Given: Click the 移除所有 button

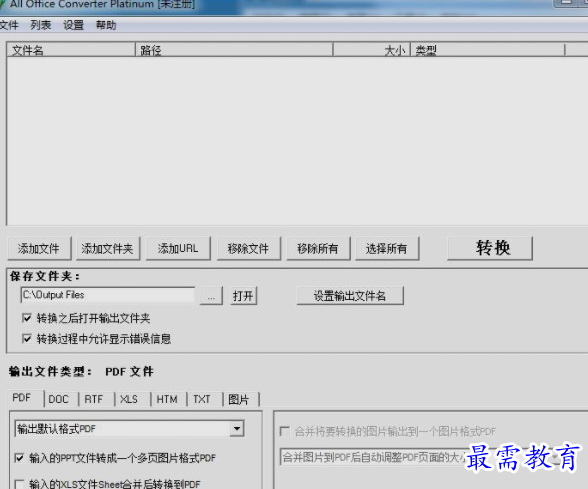Looking at the screenshot, I should [x=318, y=248].
